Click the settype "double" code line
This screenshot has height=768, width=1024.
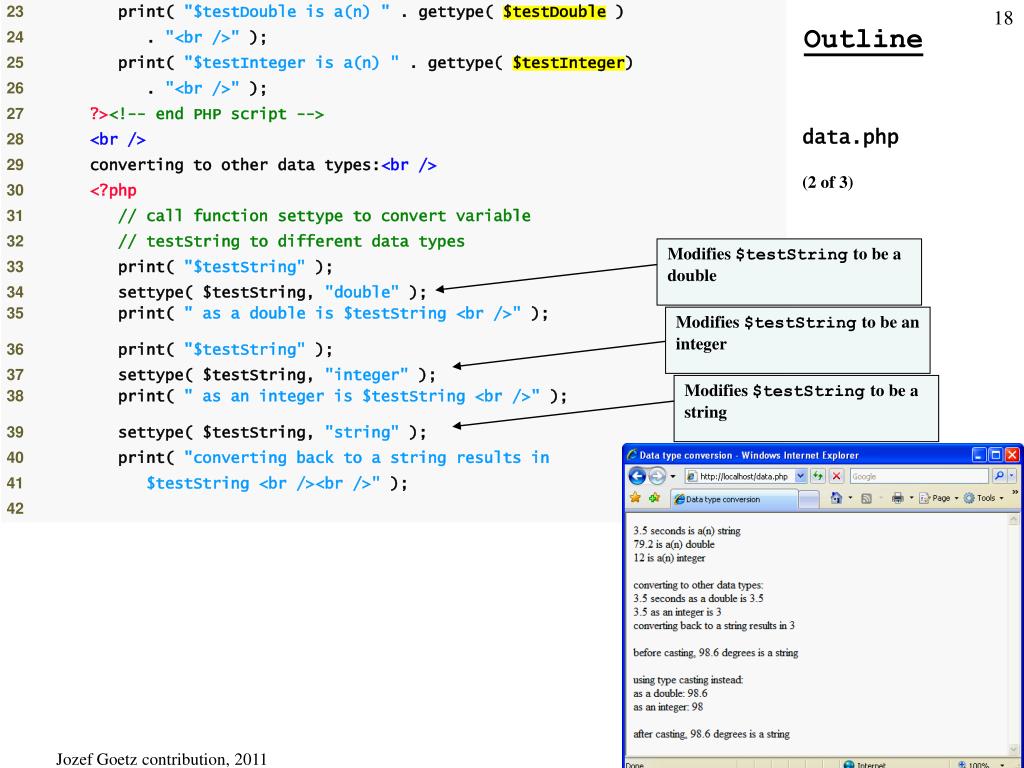click(x=272, y=292)
